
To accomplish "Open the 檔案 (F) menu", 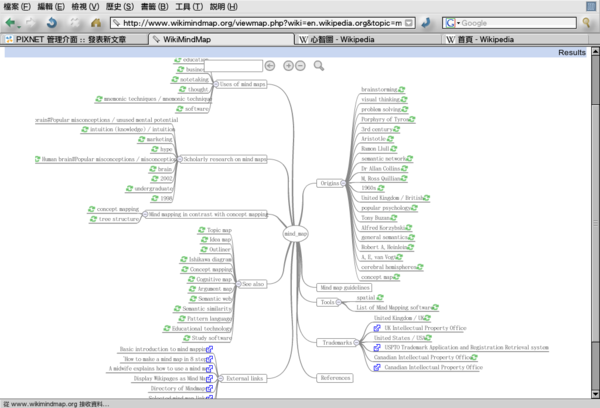I will point(17,7).
